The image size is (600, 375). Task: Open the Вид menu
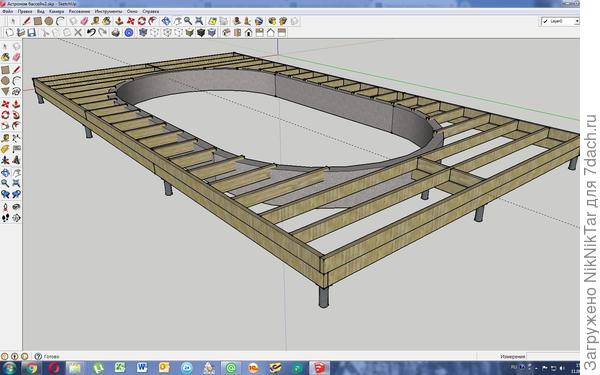pos(41,11)
